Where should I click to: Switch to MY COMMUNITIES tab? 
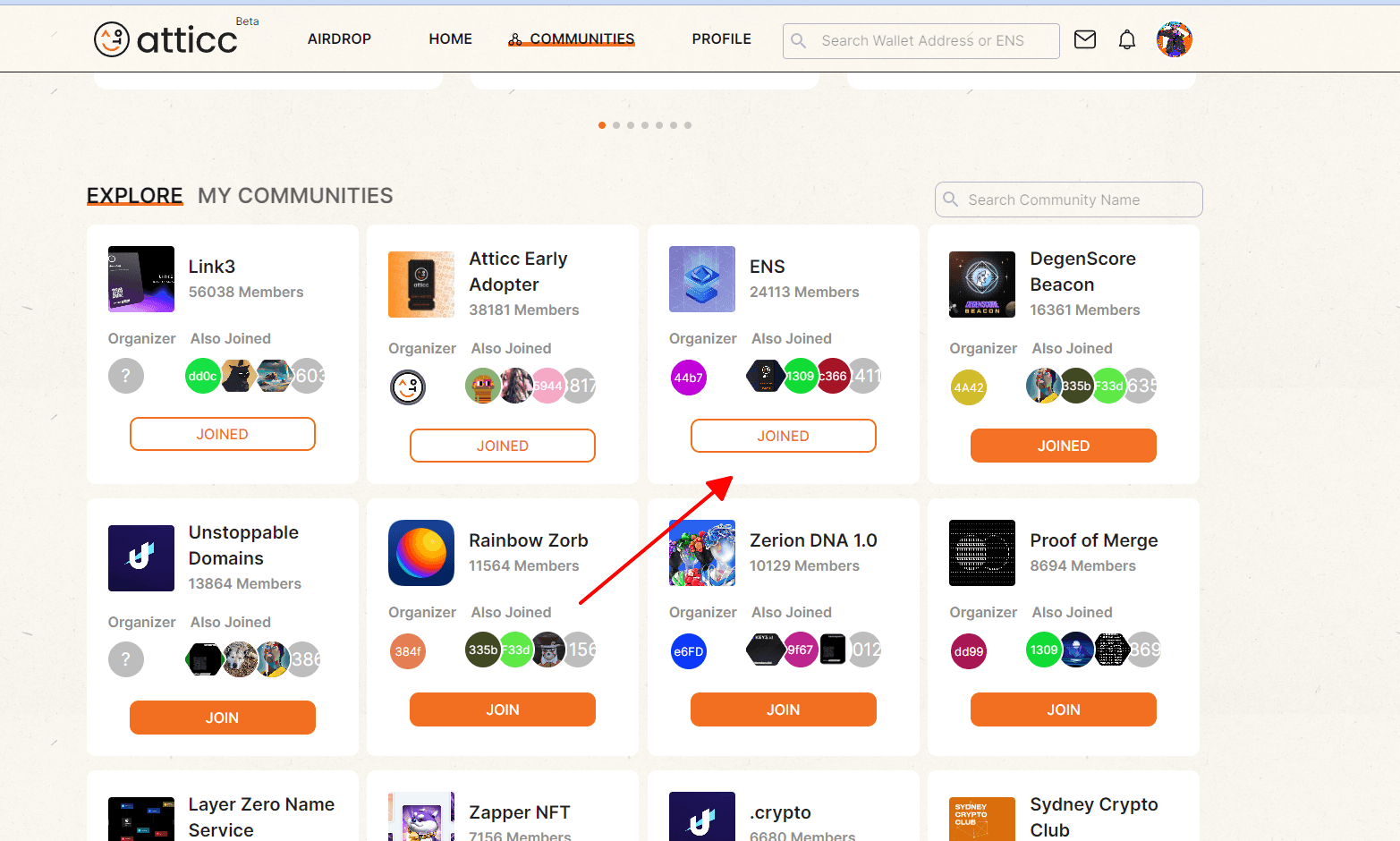coord(295,196)
